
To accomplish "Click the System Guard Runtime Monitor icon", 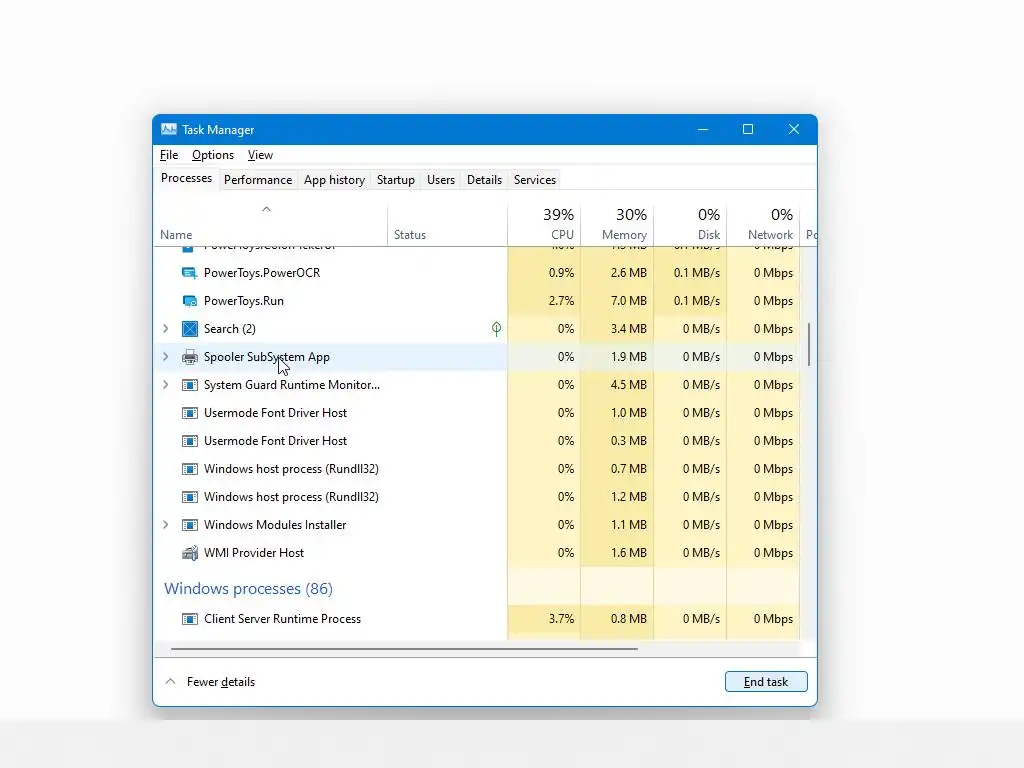I will click(189, 385).
